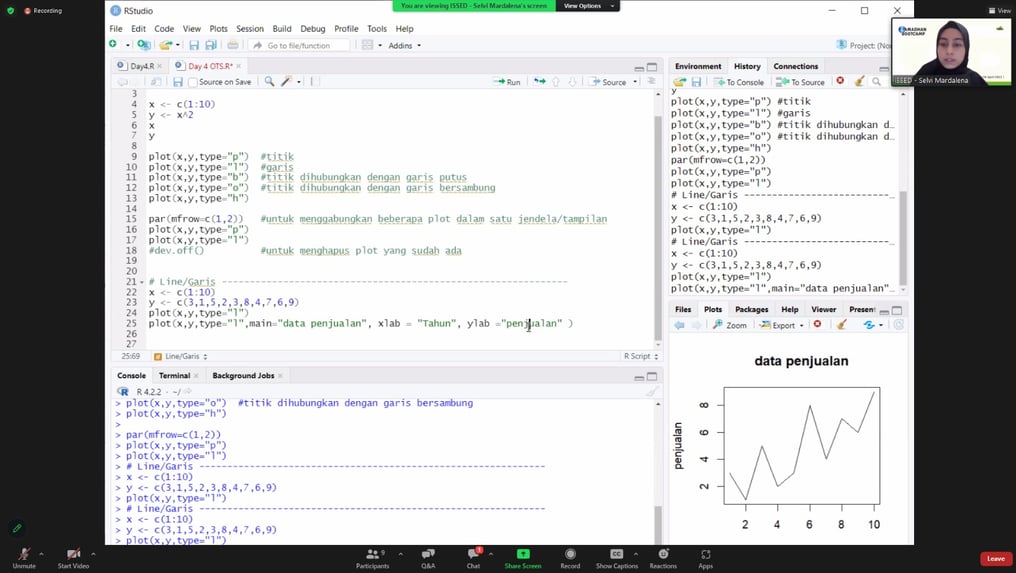Clear all plots with the broom icon
Screen dimensions: 1016x573
[842, 325]
